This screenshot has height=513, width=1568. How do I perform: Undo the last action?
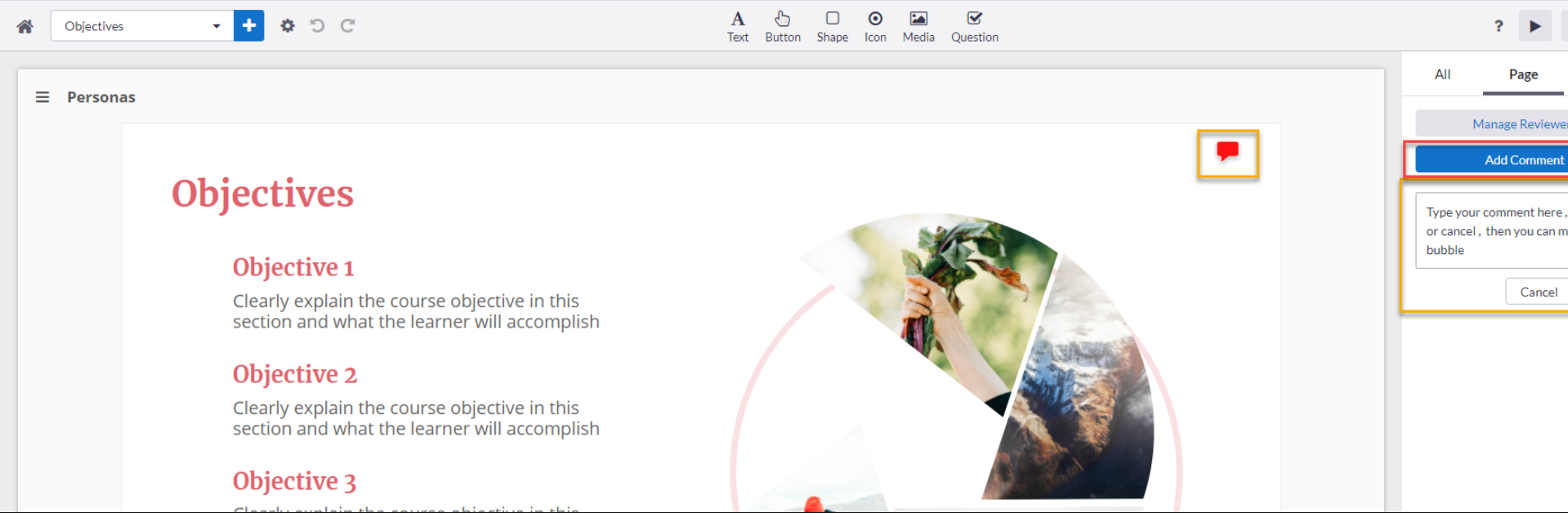(x=317, y=25)
